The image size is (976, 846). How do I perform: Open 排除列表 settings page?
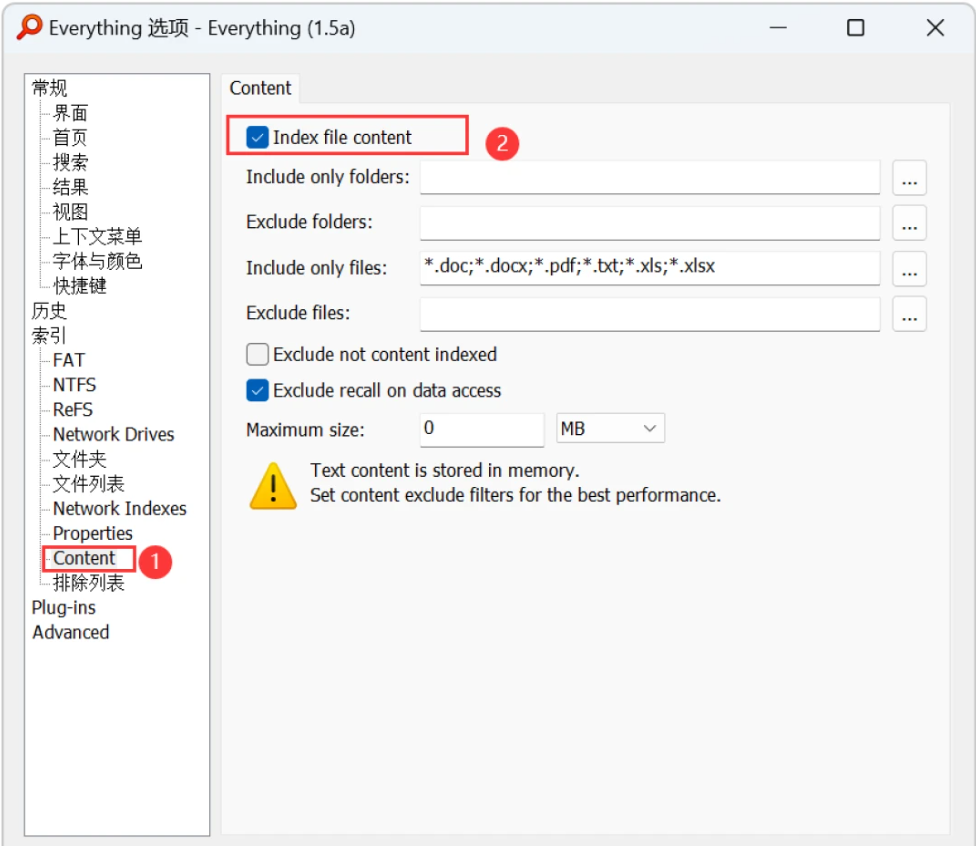[88, 583]
